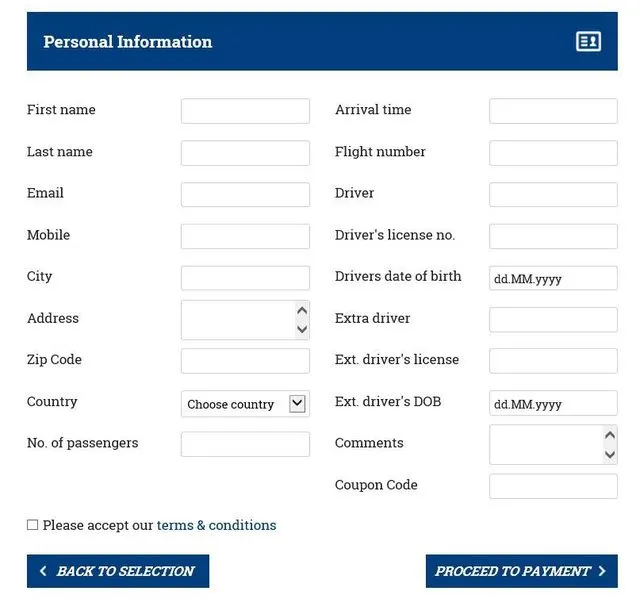
Task: Click down arrow in Comments box scrollbar
Action: coord(610,454)
